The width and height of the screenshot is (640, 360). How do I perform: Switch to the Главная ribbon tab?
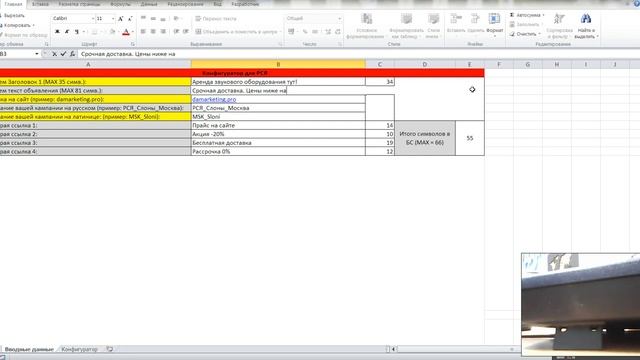[x=13, y=4]
